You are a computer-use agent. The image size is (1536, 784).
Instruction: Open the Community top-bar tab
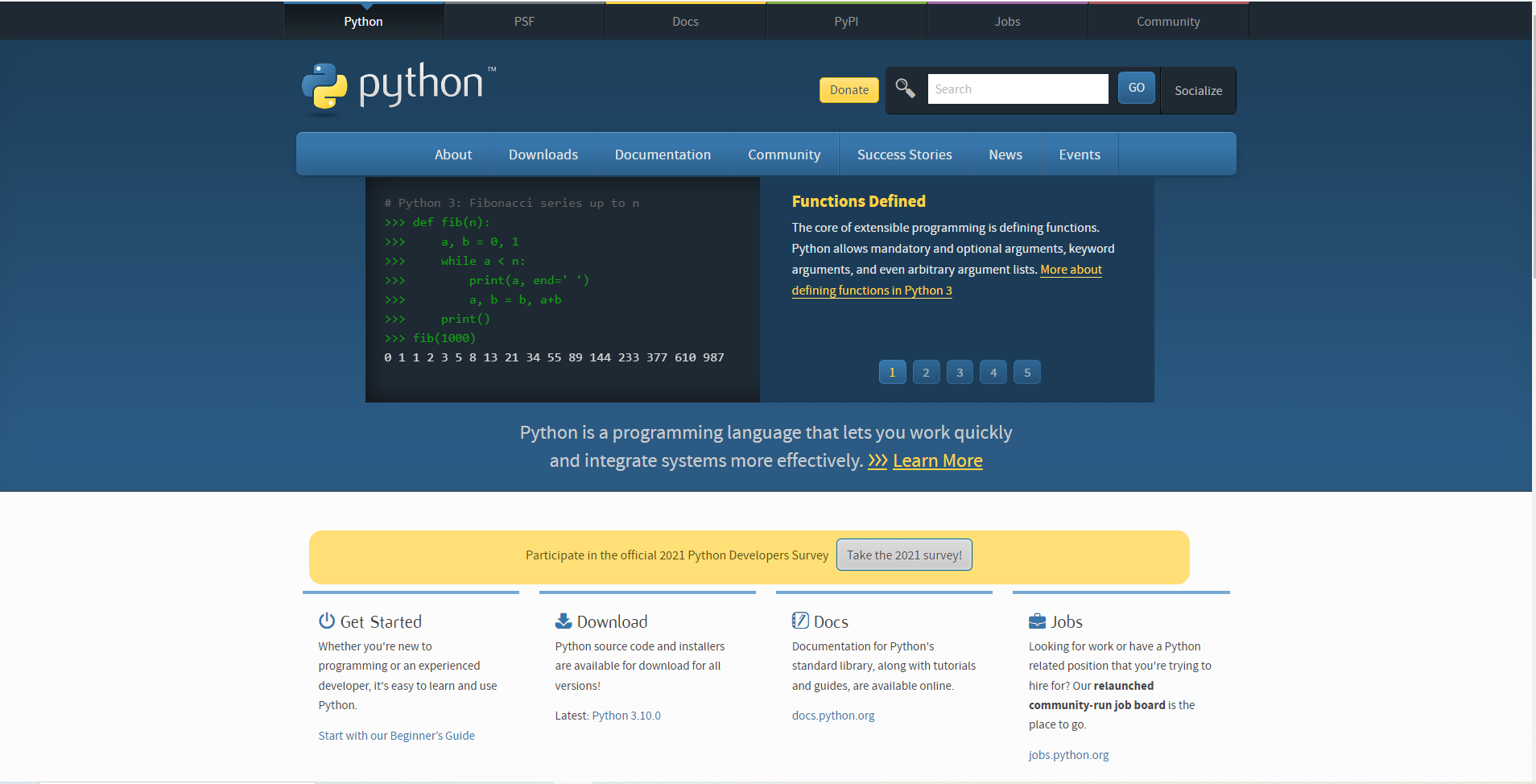1169,21
